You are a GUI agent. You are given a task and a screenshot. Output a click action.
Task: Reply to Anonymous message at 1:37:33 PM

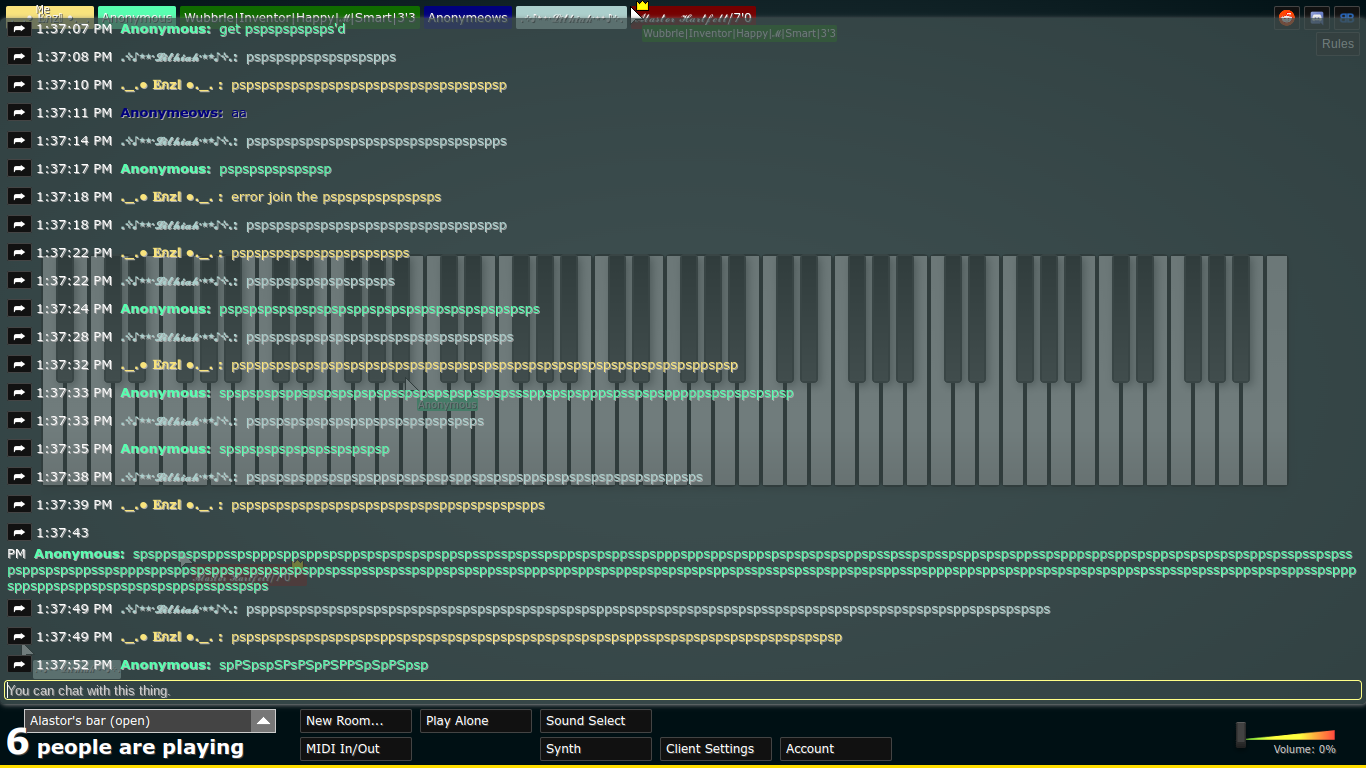19,393
